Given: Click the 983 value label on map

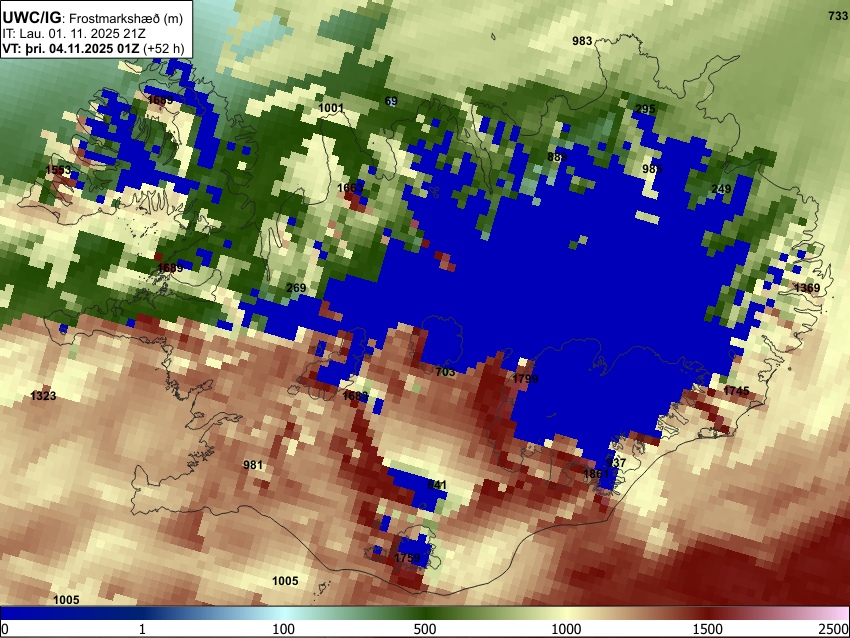Looking at the screenshot, I should pyautogui.click(x=582, y=41).
